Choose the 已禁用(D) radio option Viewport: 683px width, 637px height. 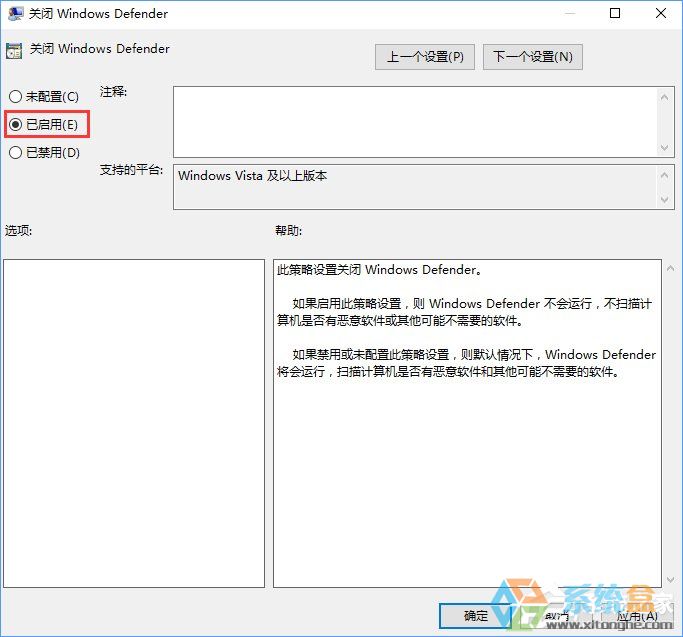pyautogui.click(x=44, y=152)
